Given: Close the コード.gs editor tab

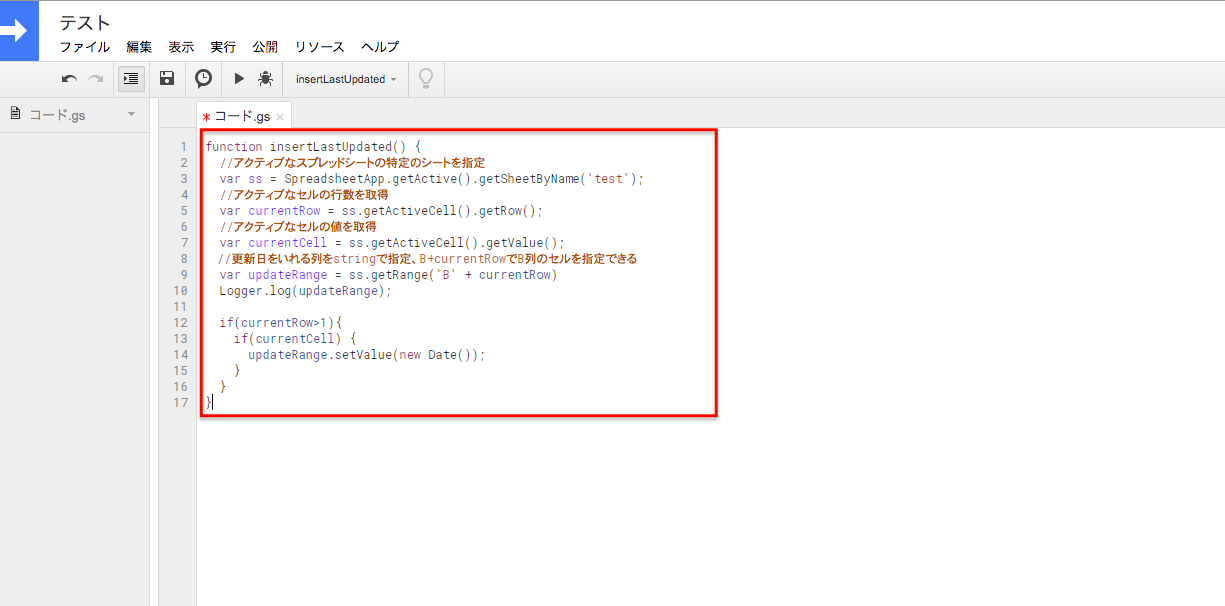Looking at the screenshot, I should tap(281, 117).
